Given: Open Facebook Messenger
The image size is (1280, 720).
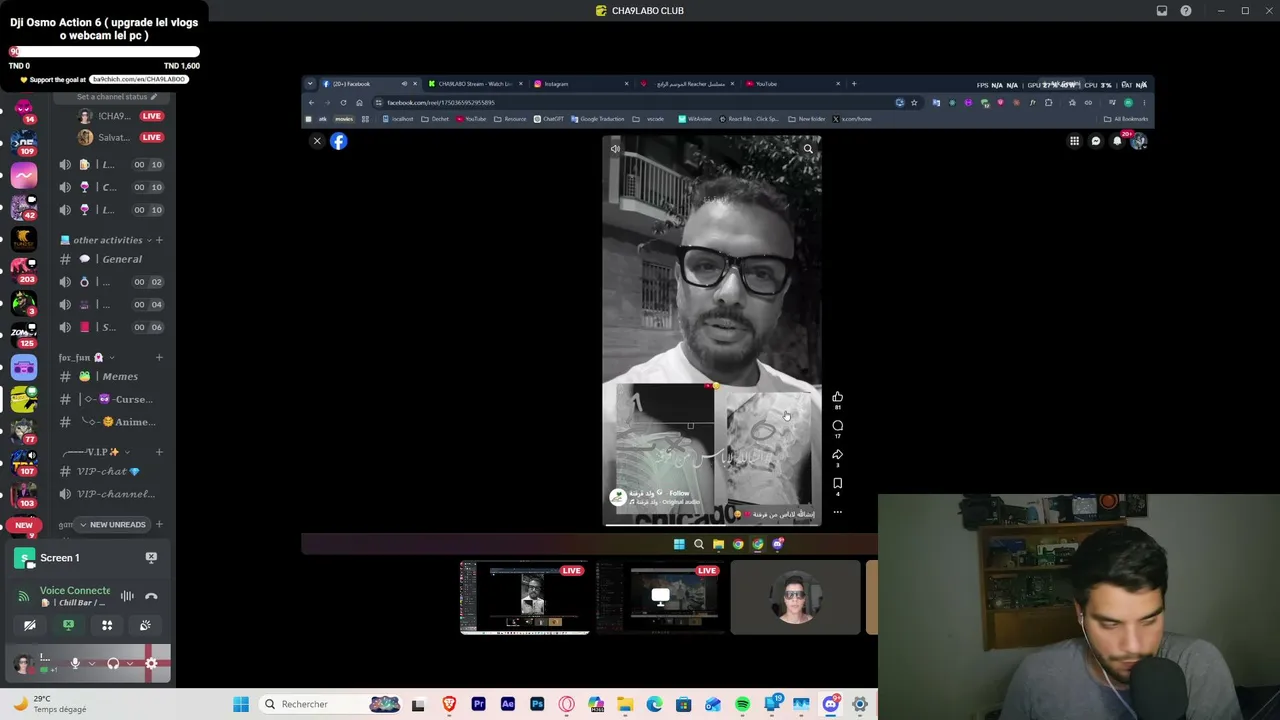Looking at the screenshot, I should coord(1096,141).
